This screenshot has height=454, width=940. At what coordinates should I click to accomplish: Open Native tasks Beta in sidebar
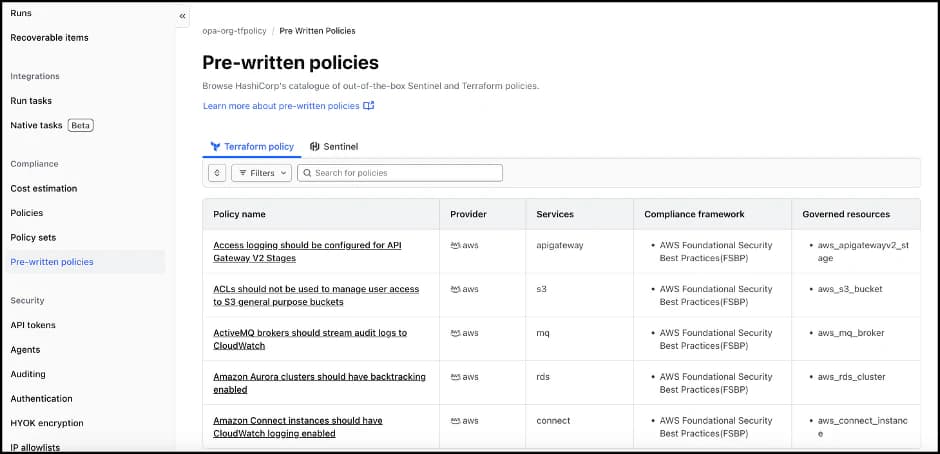[52, 125]
